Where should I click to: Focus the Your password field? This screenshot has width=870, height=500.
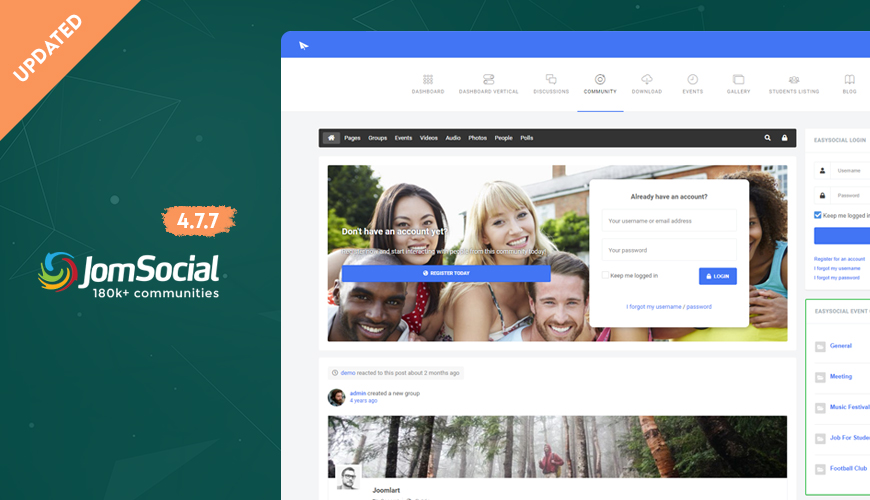click(669, 250)
